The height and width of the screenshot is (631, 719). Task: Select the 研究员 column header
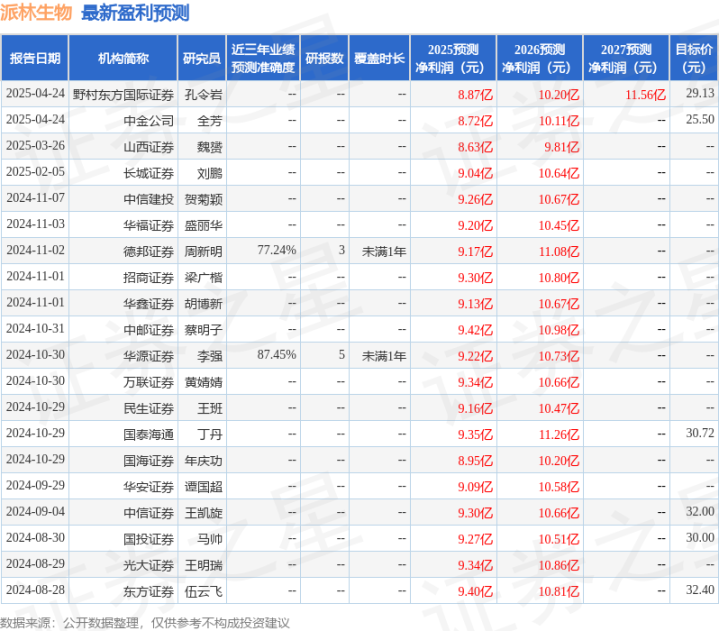pyautogui.click(x=202, y=58)
